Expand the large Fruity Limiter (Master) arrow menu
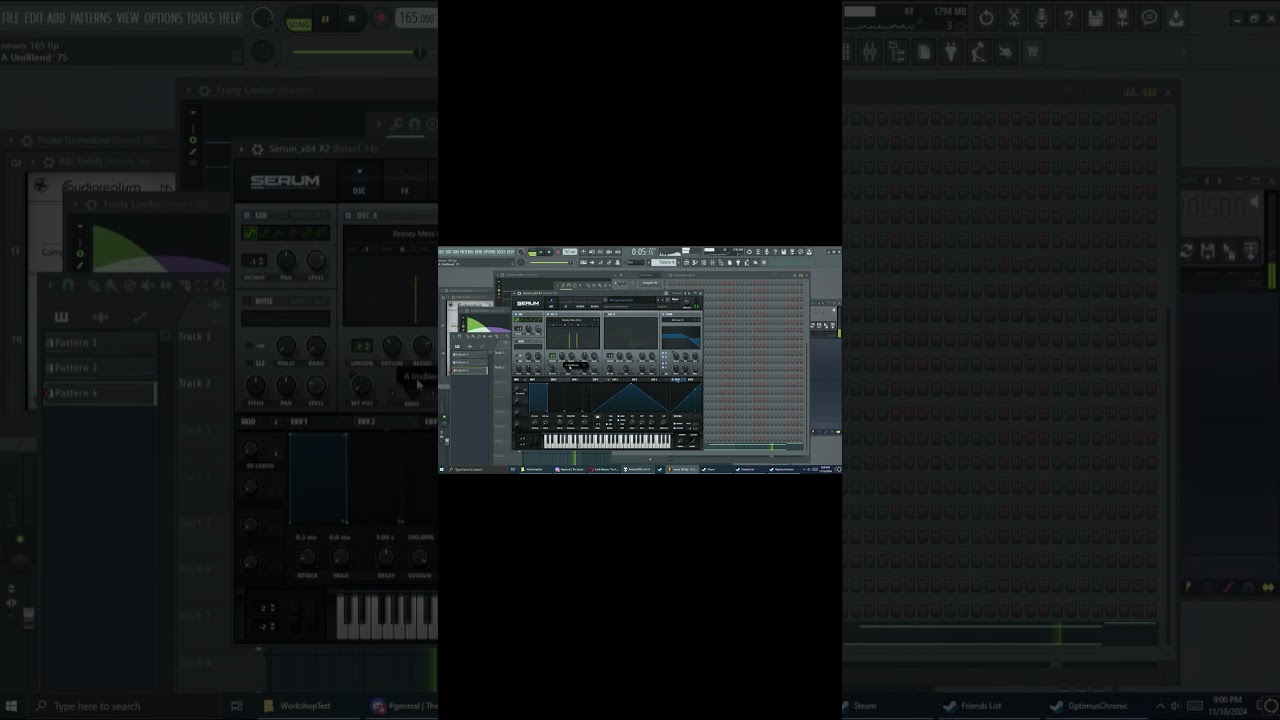This screenshot has width=1280, height=720. [x=188, y=90]
